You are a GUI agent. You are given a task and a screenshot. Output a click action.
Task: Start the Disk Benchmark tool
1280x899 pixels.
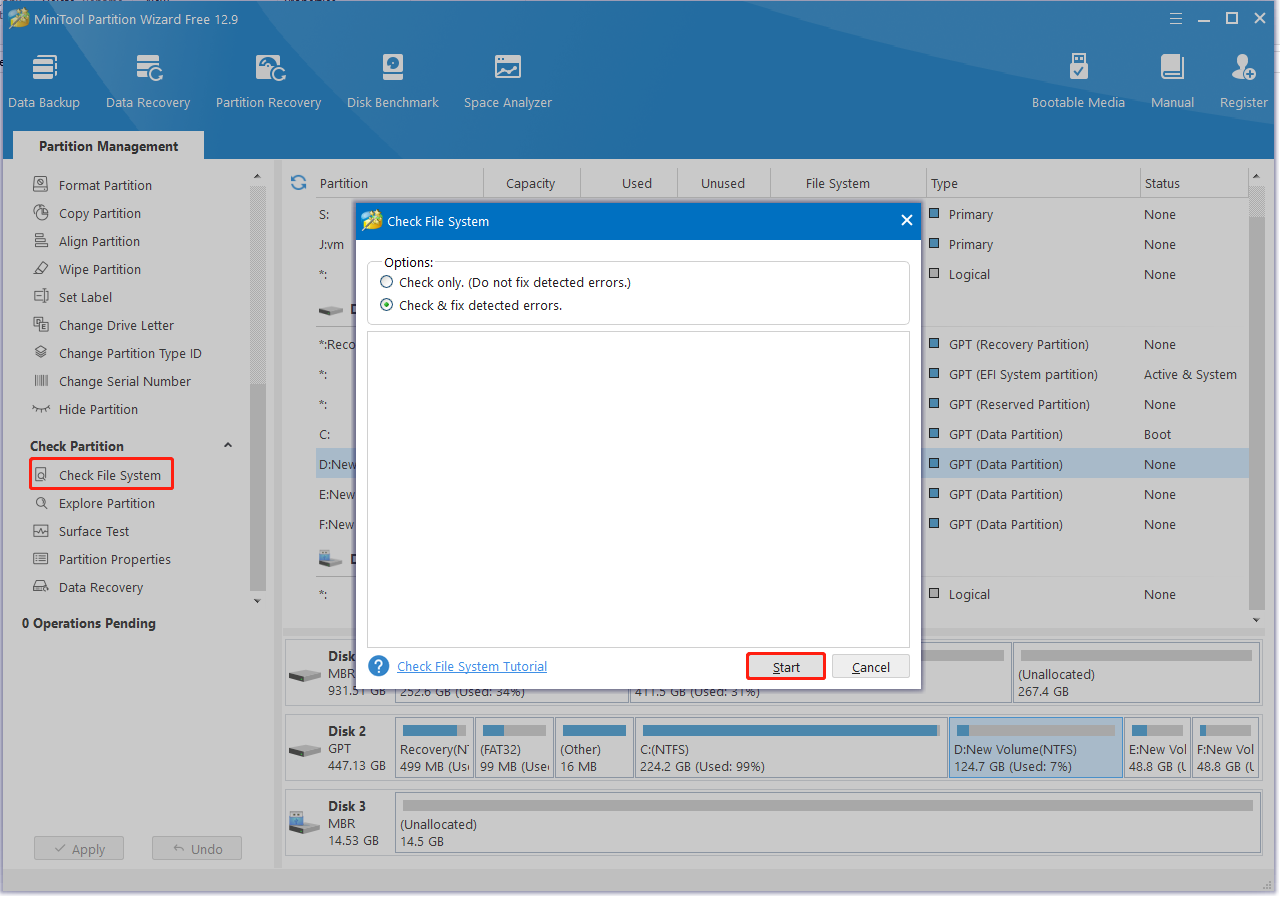click(392, 82)
